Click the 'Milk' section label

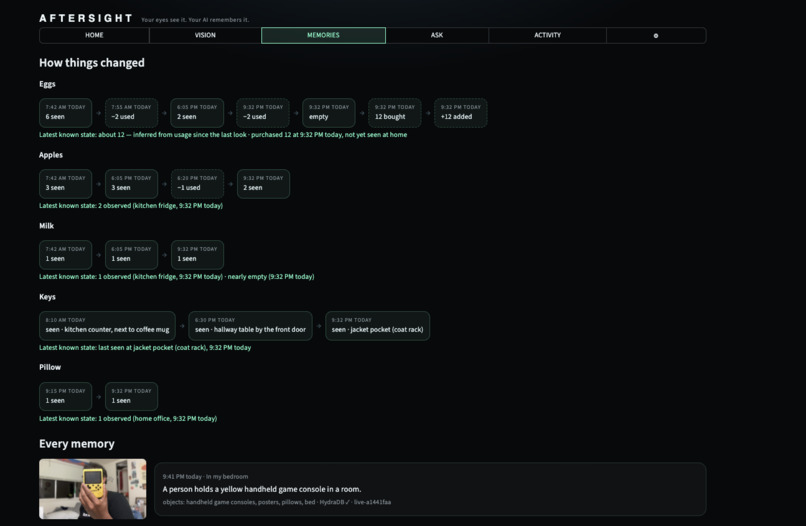click(46, 226)
